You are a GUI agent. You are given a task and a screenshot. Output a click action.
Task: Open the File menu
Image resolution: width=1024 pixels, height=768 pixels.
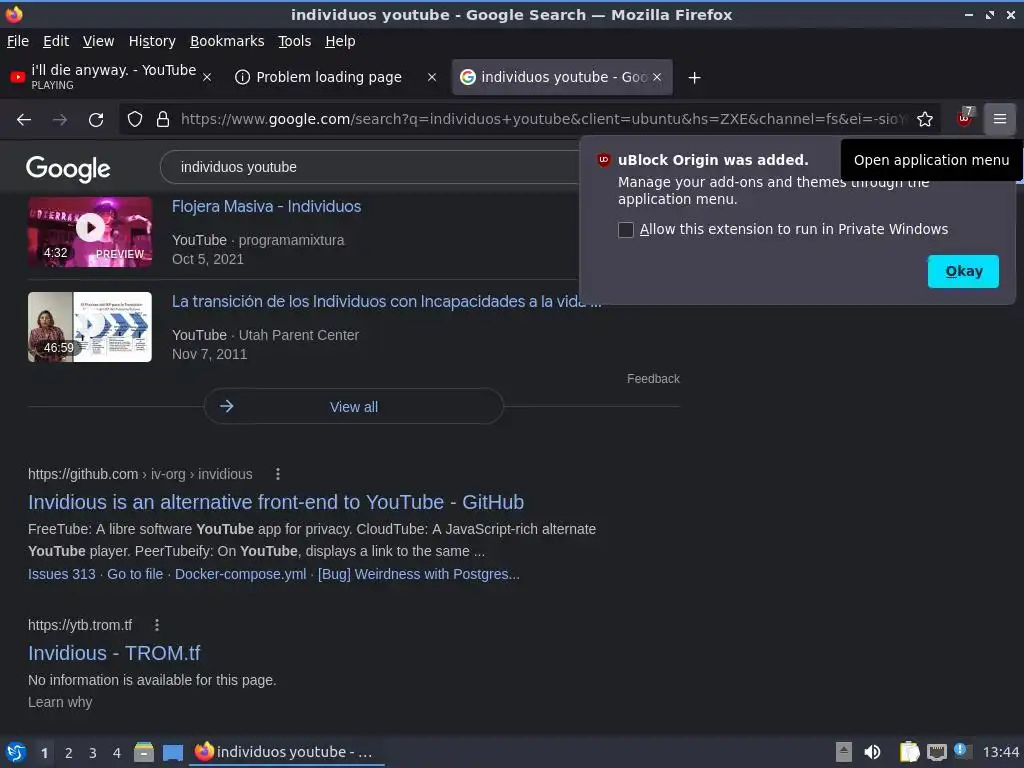pyautogui.click(x=18, y=41)
